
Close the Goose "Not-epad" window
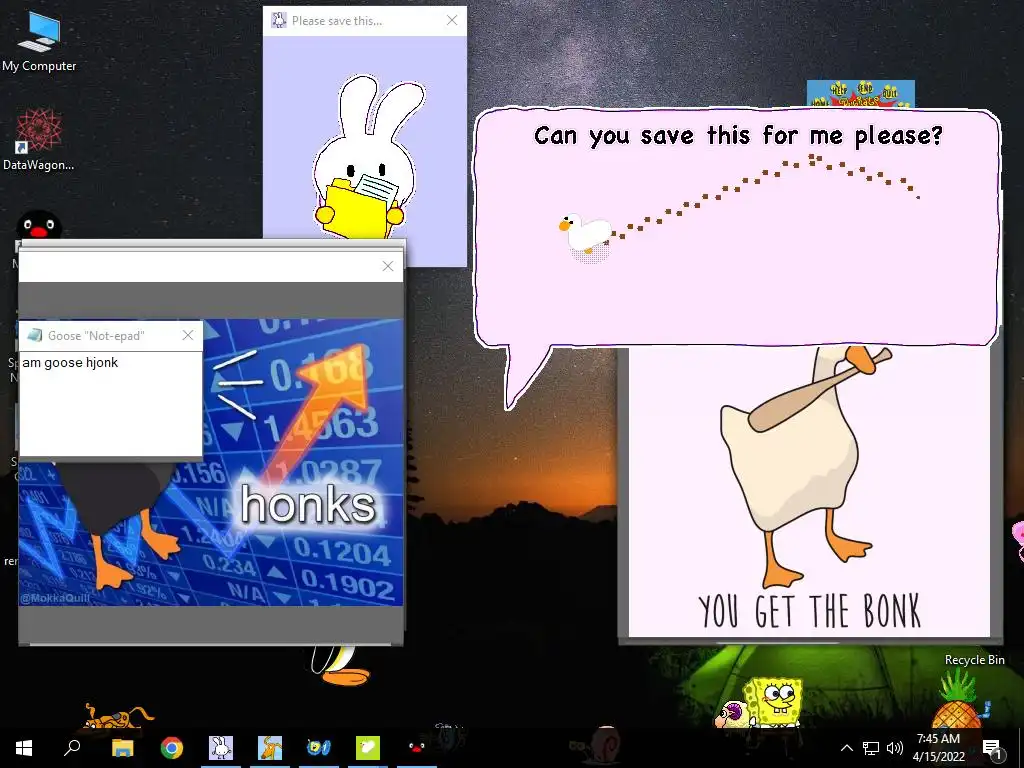point(188,335)
